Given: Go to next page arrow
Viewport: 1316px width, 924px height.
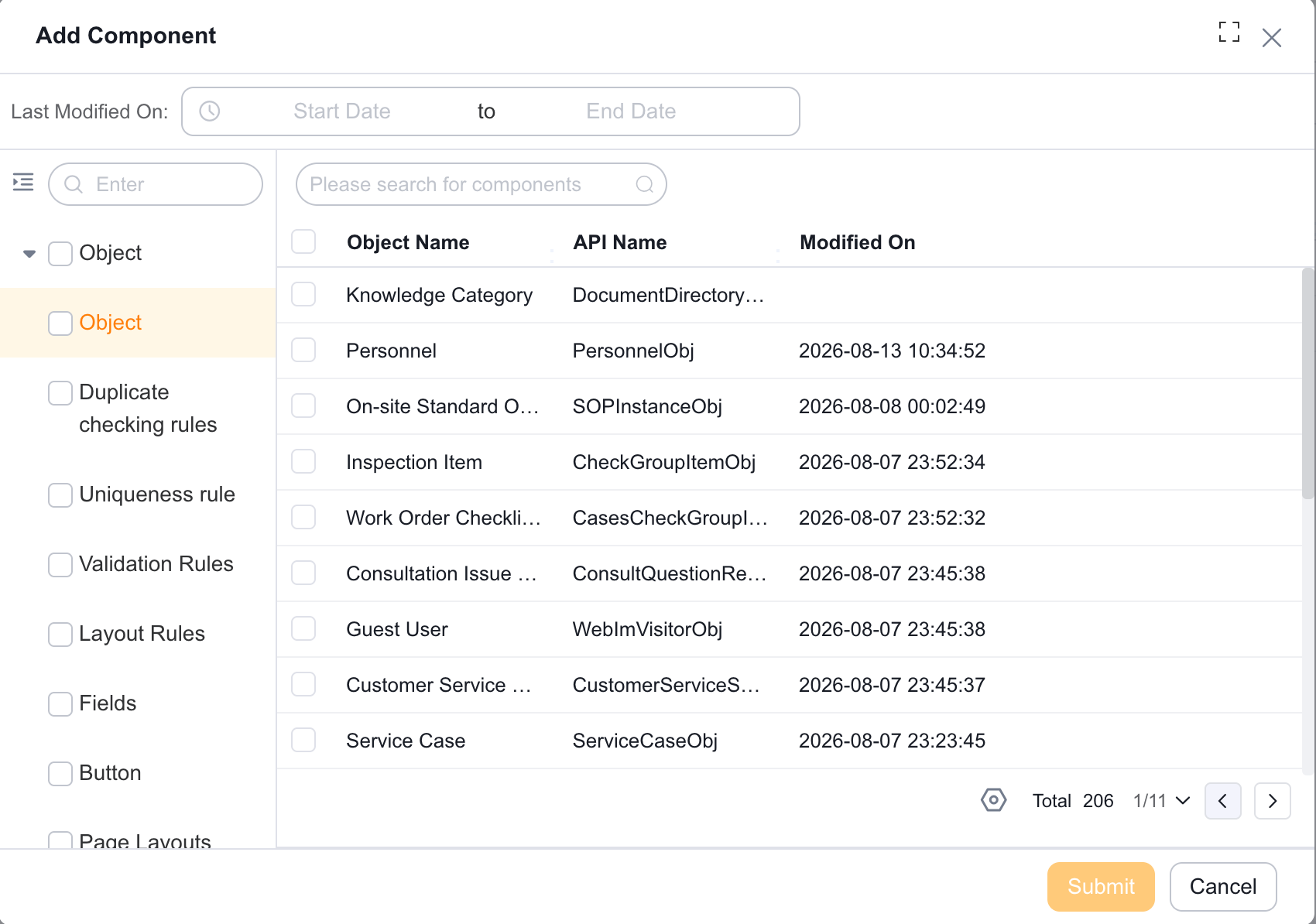Looking at the screenshot, I should [x=1273, y=801].
